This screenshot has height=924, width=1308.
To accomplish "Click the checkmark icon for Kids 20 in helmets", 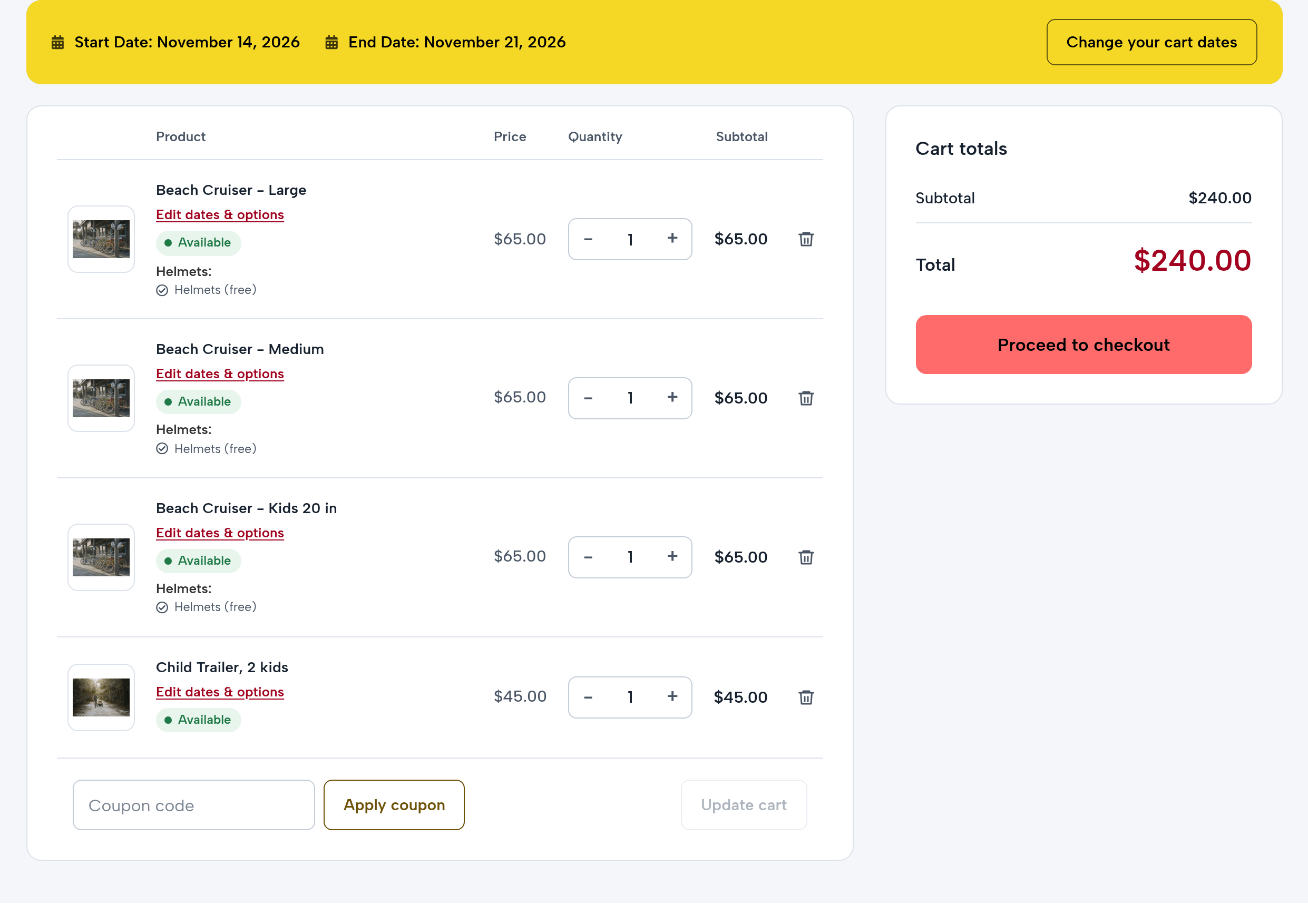I will click(162, 607).
